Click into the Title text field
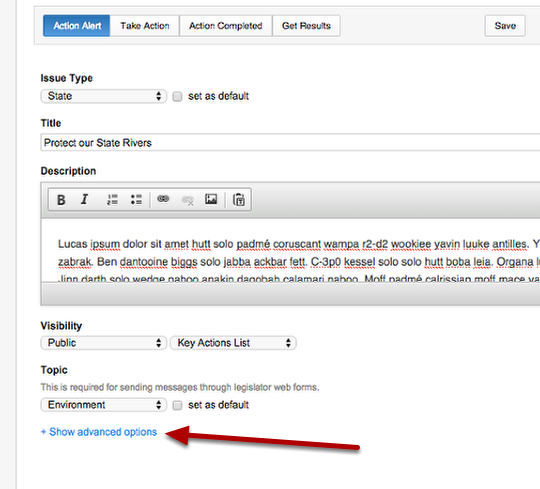Viewport: 540px width, 489px height. click(290, 143)
